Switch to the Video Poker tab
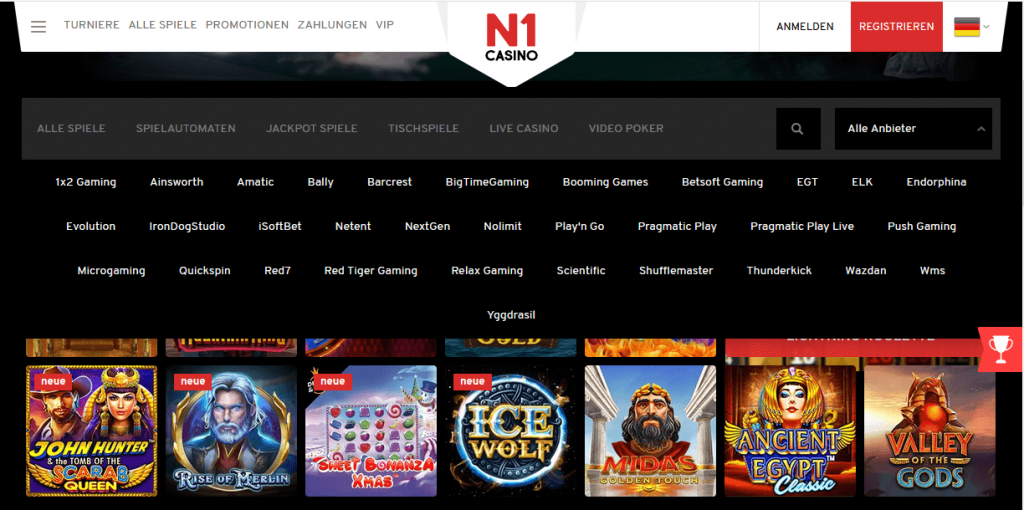Viewport: 1024px width, 510px height. point(626,129)
